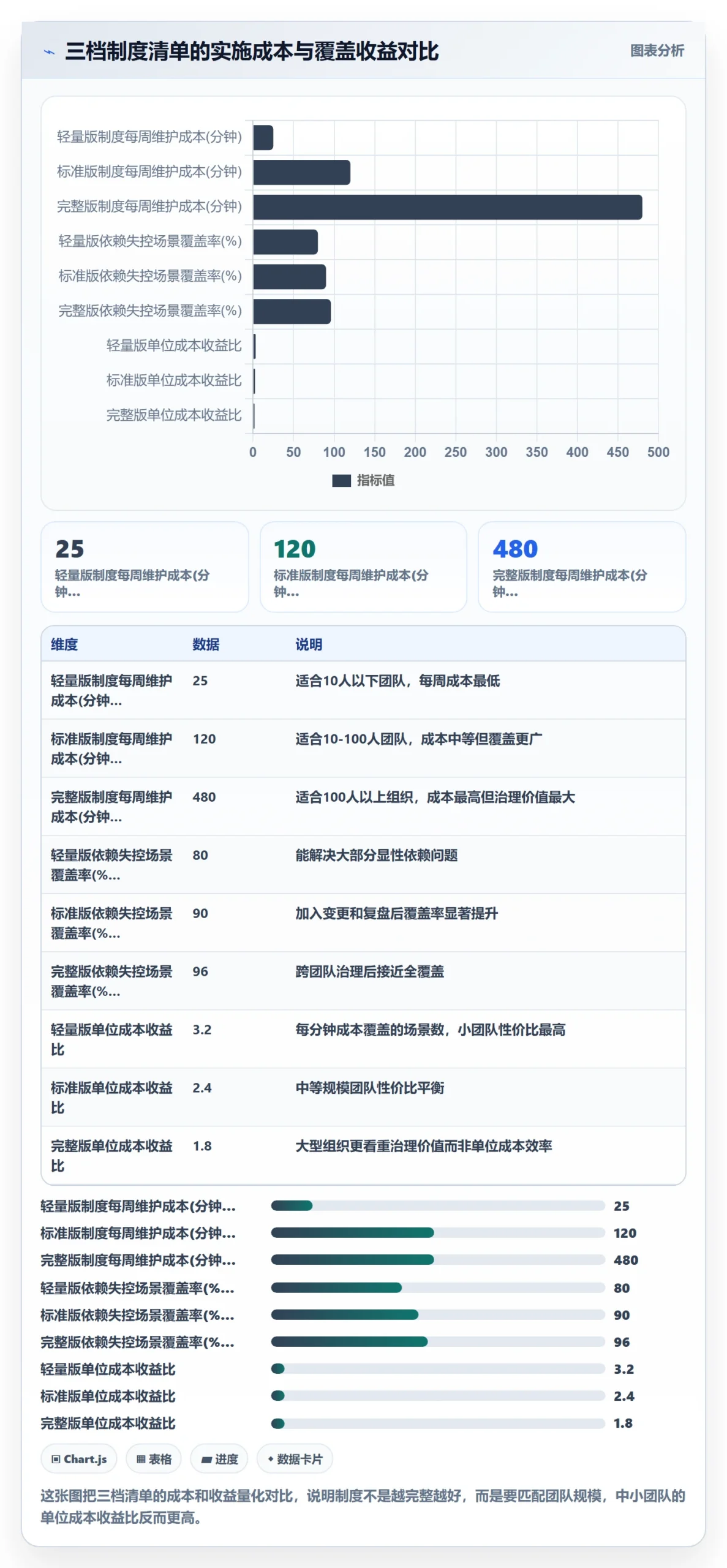Click the 完整版依赖失控场景覆盖率 chart bar
This screenshot has height=1568, width=727.
(292, 311)
